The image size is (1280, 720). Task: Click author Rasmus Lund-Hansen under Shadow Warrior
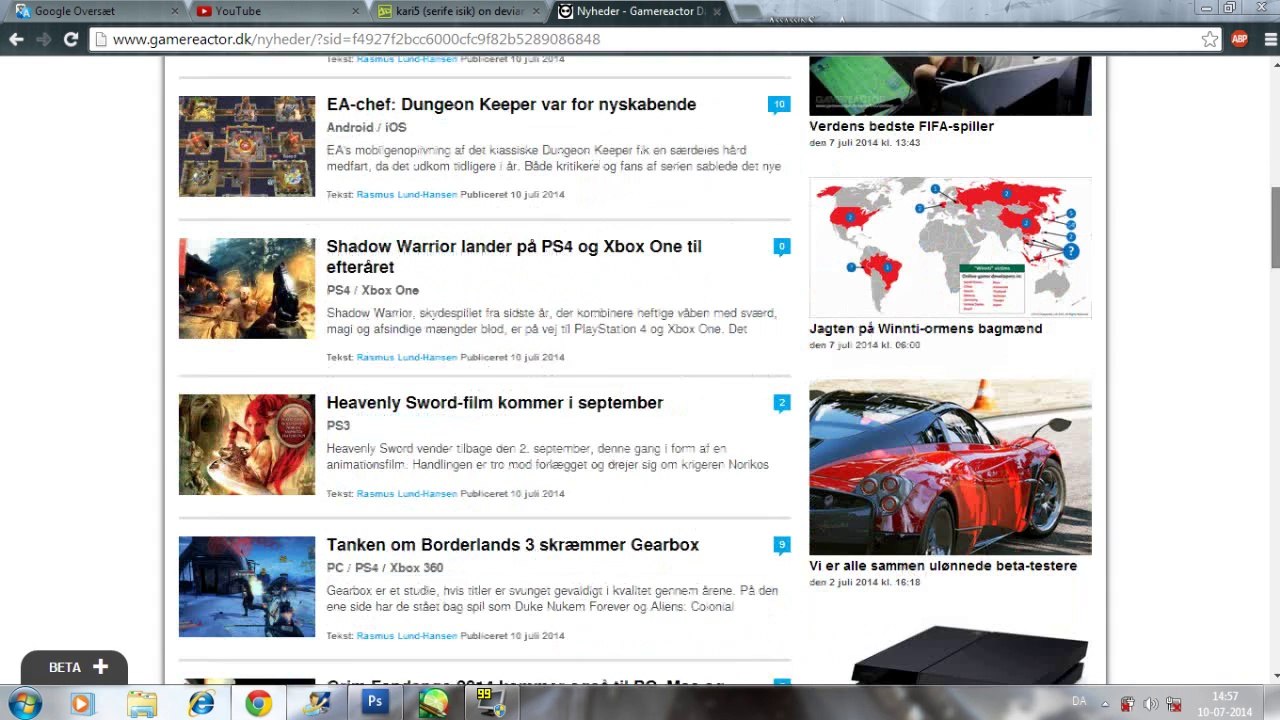coord(407,357)
